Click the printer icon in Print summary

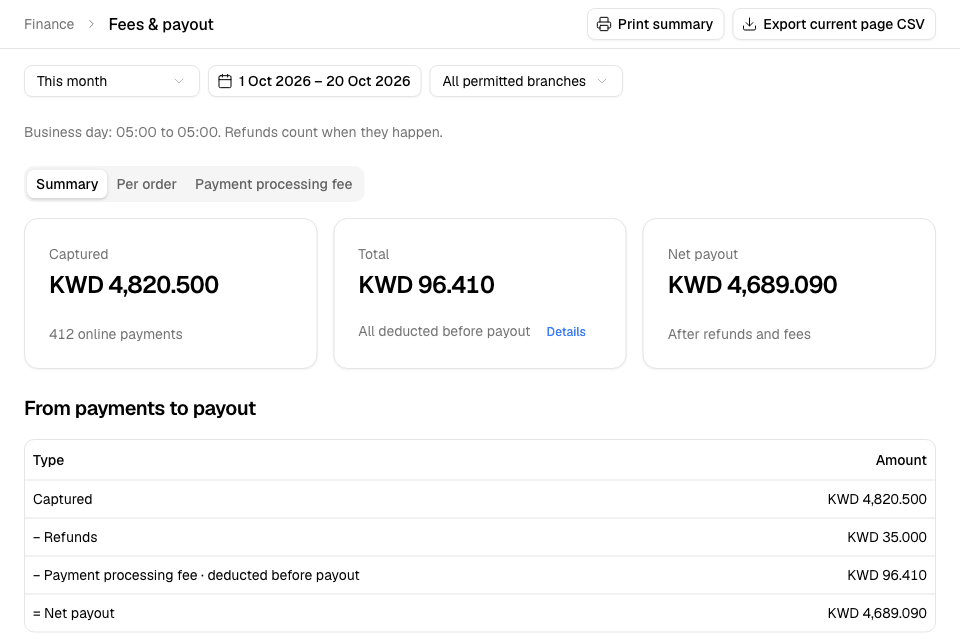coord(604,24)
